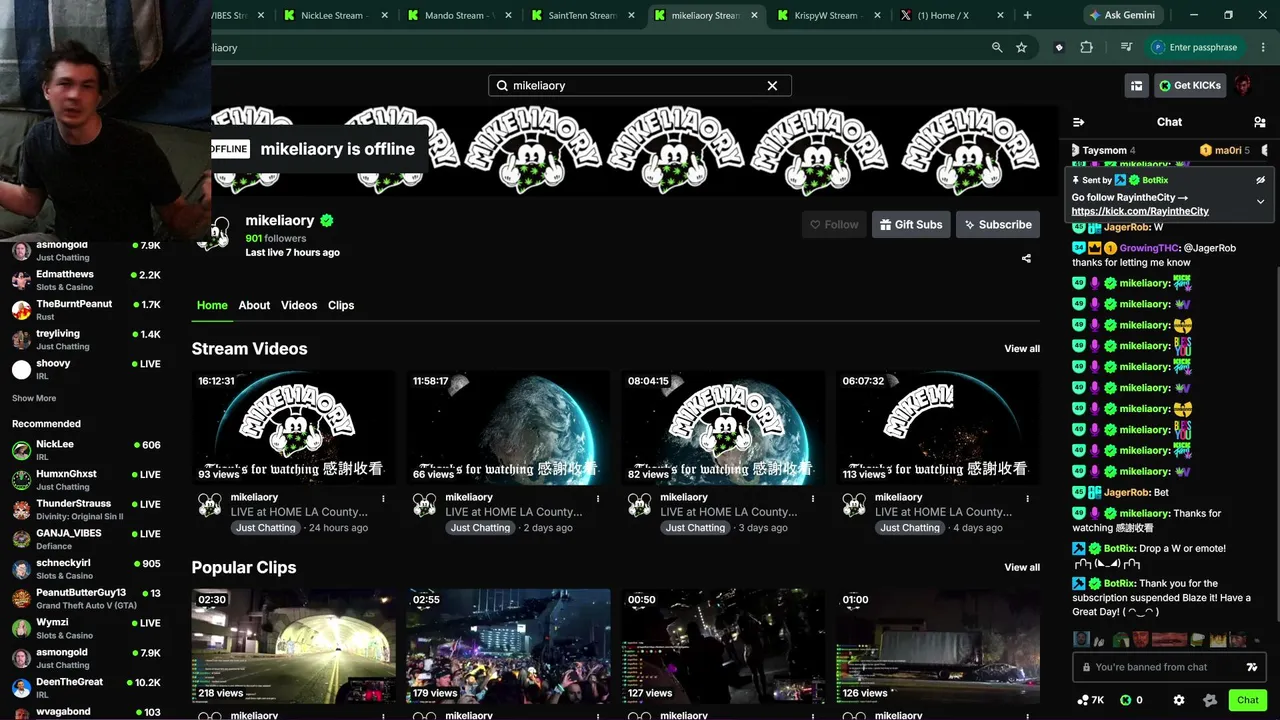Play the 02:55 clip with 179 views
The width and height of the screenshot is (1280, 720).
[x=508, y=646]
